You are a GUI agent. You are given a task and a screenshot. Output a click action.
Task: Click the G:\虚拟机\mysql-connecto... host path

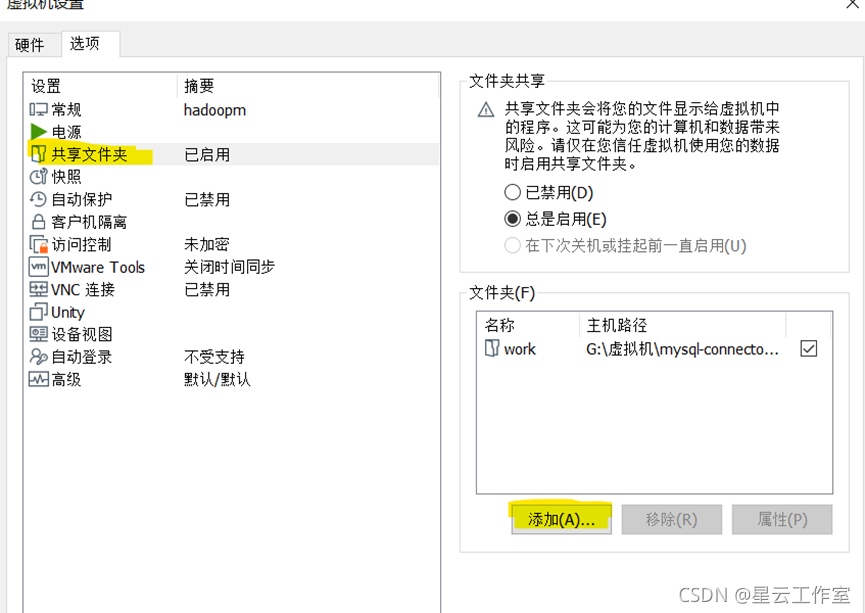[x=682, y=349]
